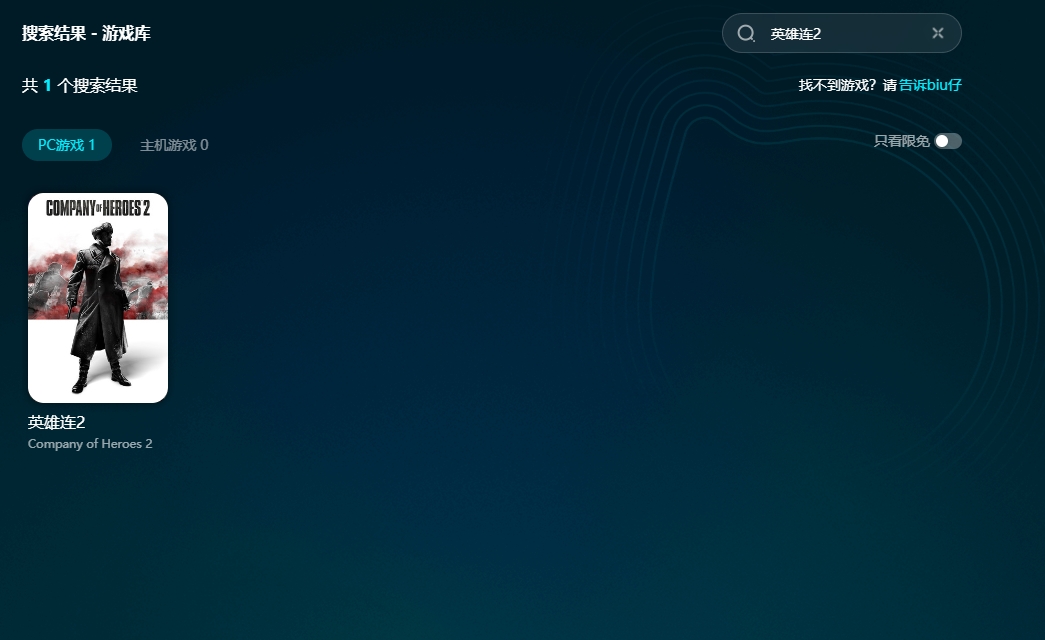Switch to the PC游戏 1 tab
The width and height of the screenshot is (1045, 640).
67,145
